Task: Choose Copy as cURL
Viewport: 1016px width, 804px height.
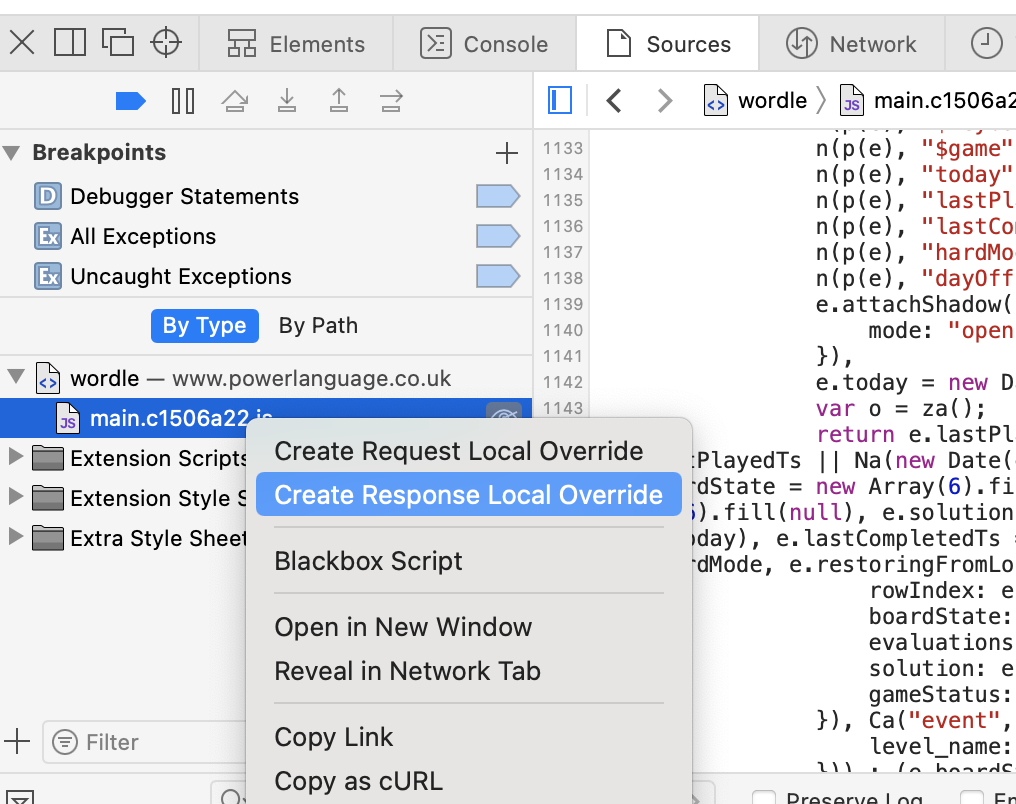Action: pyautogui.click(x=469, y=781)
